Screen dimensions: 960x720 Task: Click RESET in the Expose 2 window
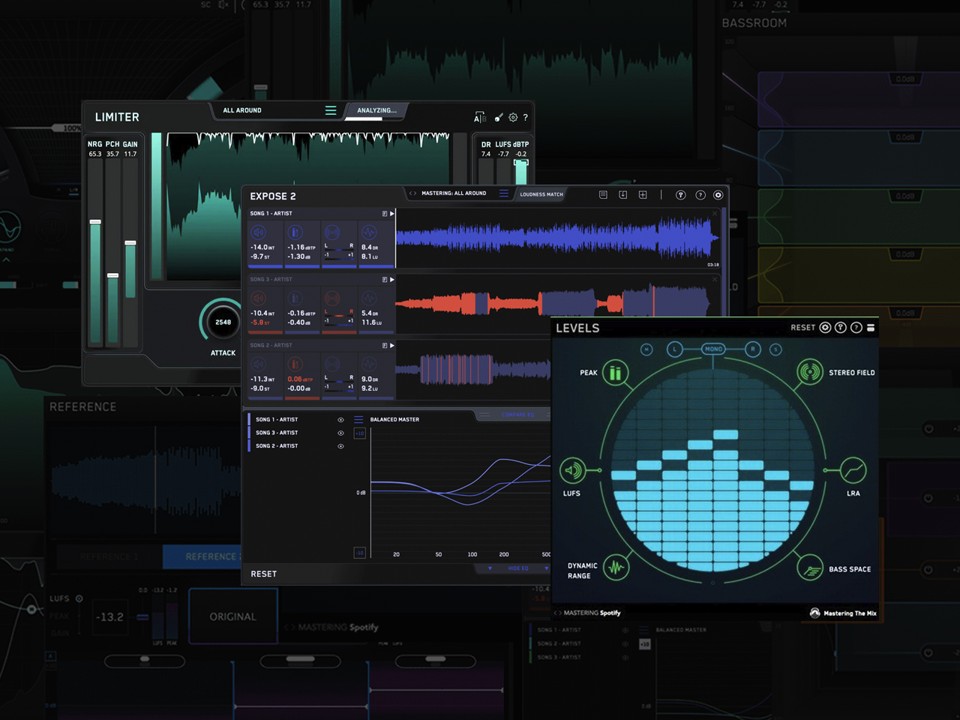264,574
